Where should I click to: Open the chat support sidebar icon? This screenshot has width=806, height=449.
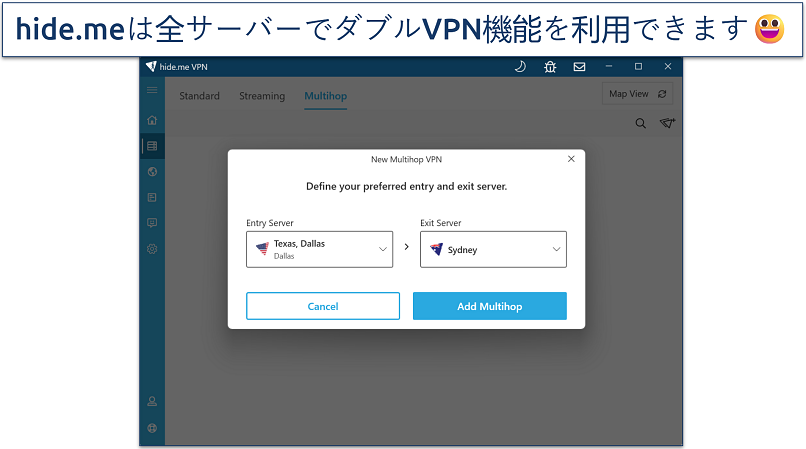pos(152,223)
